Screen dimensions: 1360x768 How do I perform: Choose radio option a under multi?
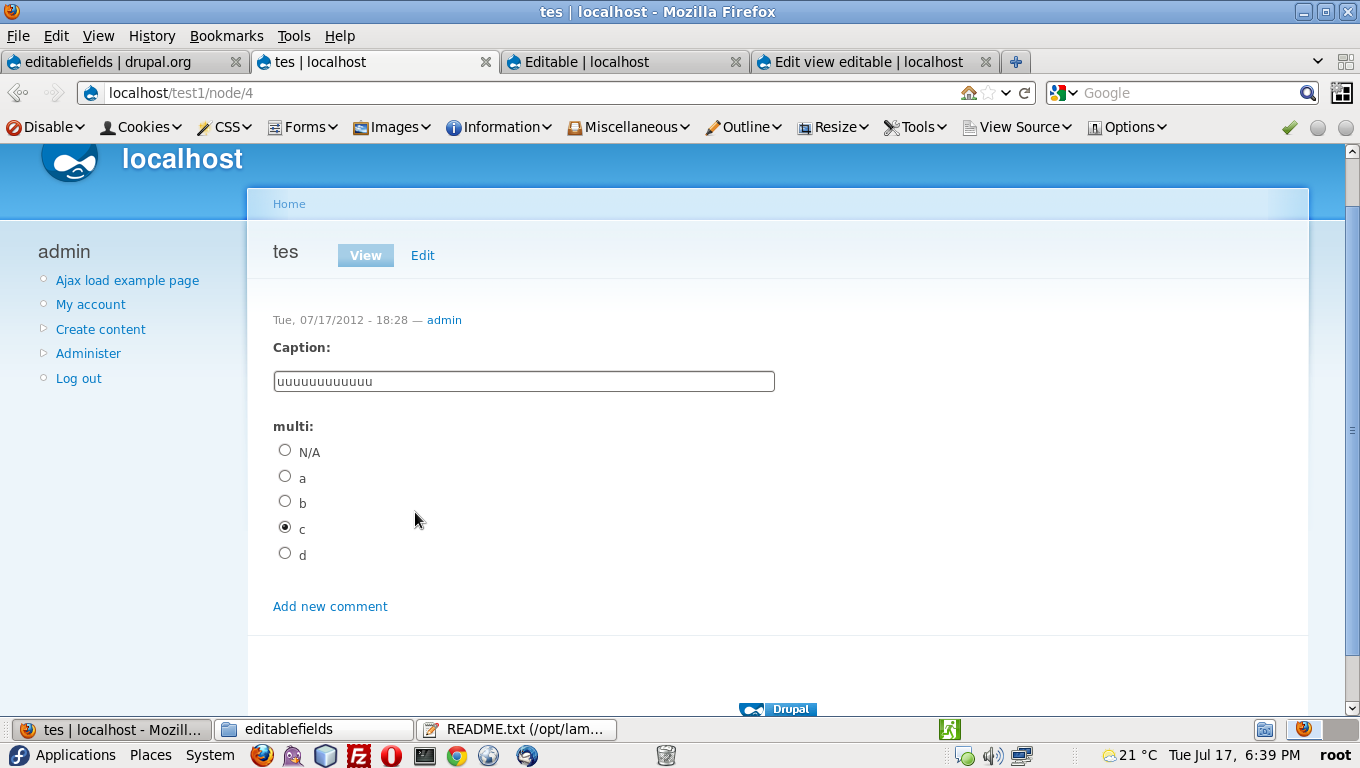click(285, 477)
